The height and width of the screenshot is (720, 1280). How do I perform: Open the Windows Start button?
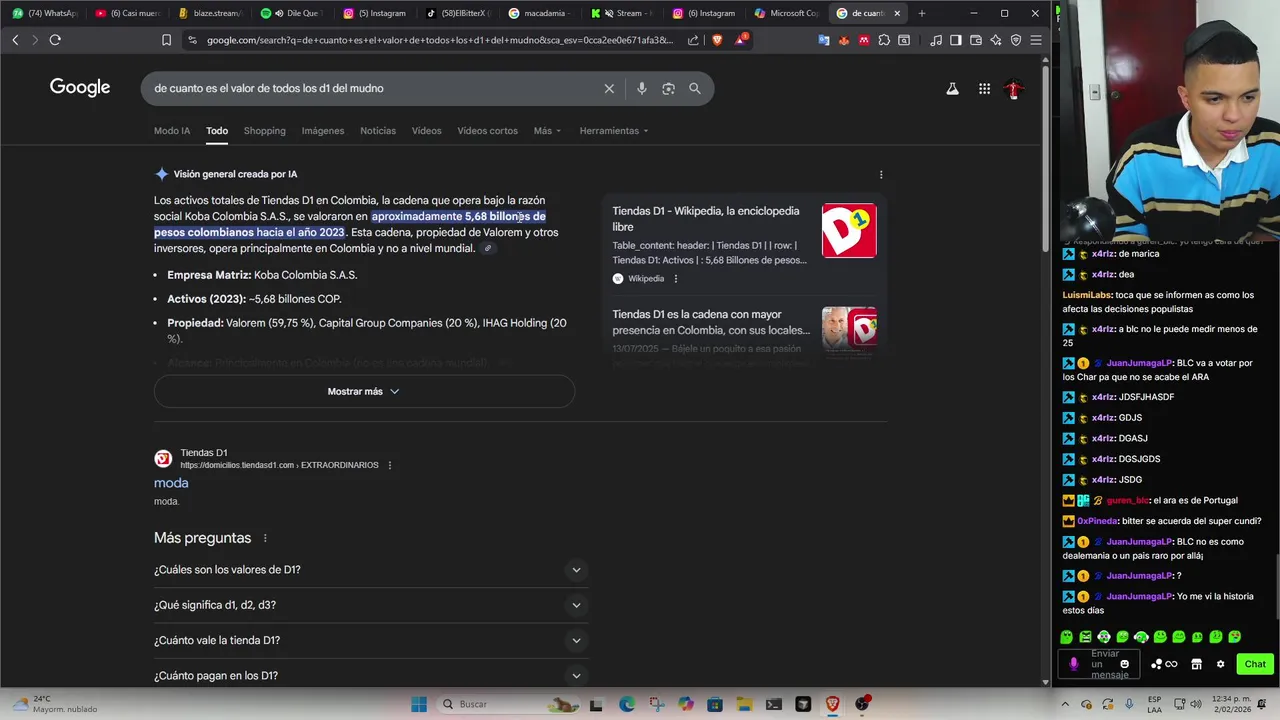click(419, 704)
